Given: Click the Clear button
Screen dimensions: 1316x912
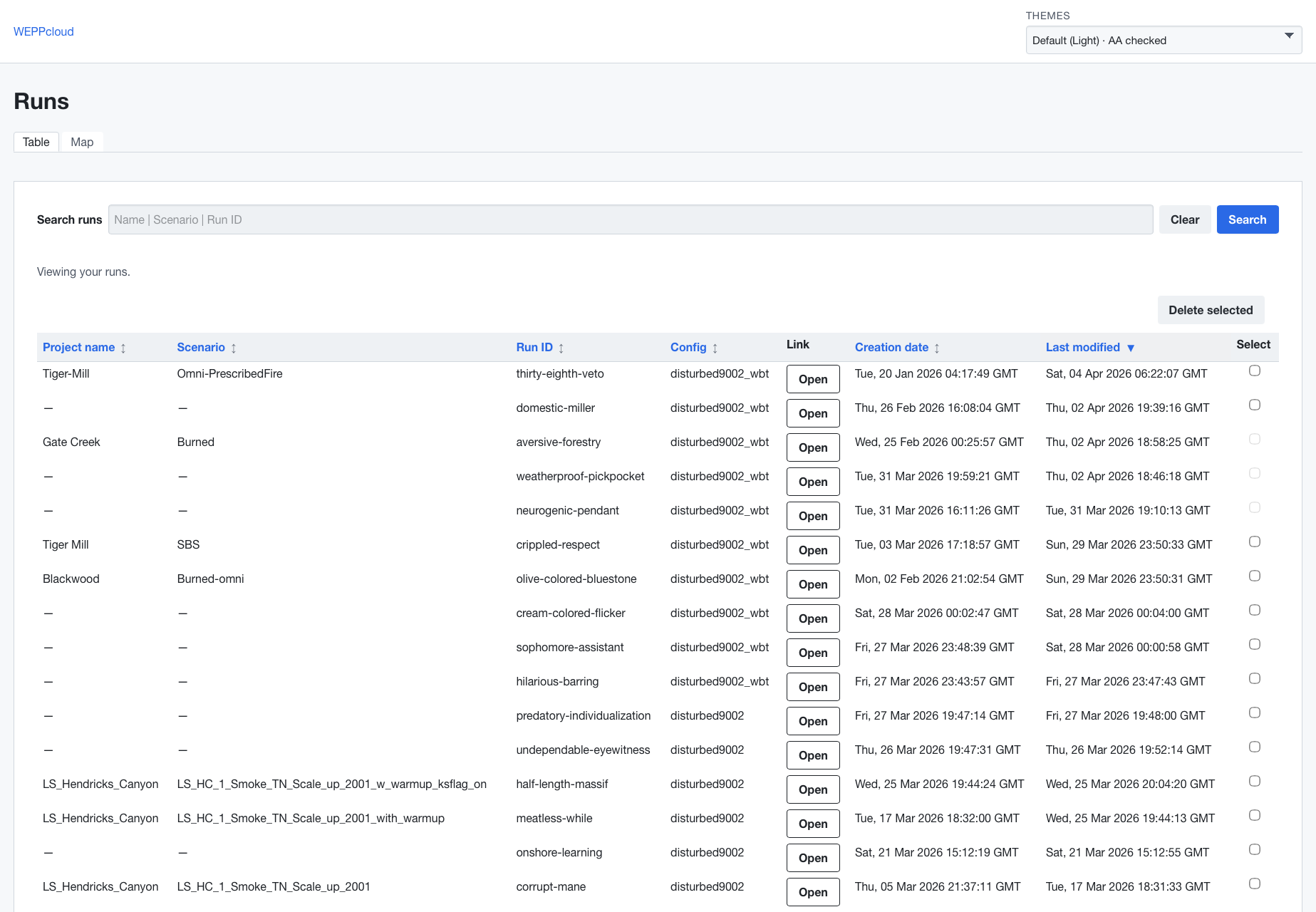Looking at the screenshot, I should coord(1184,219).
